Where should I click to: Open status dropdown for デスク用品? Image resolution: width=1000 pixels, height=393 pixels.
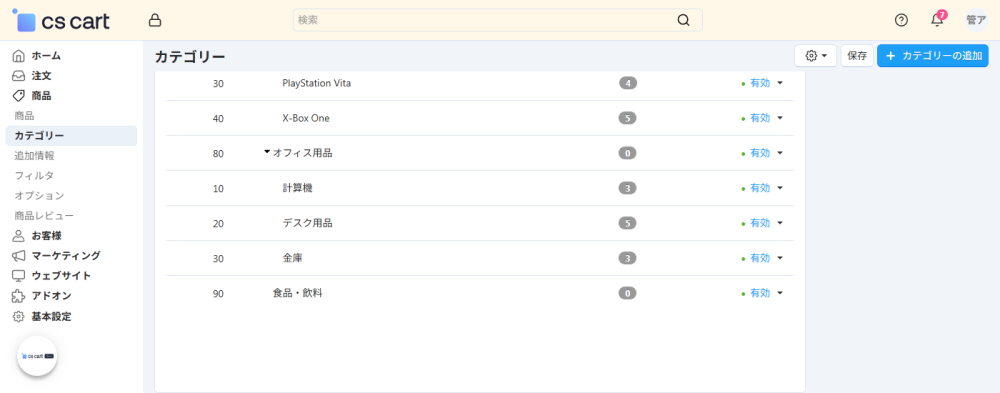pos(763,223)
